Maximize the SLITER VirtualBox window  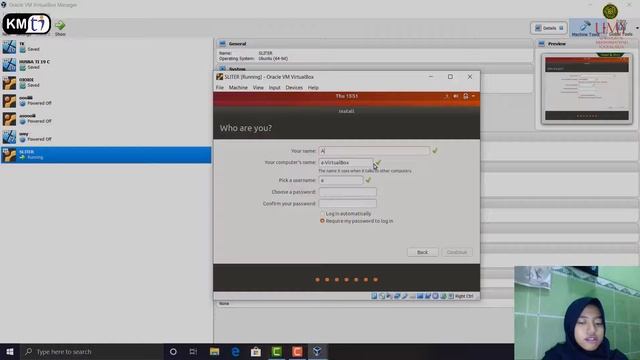click(x=450, y=77)
